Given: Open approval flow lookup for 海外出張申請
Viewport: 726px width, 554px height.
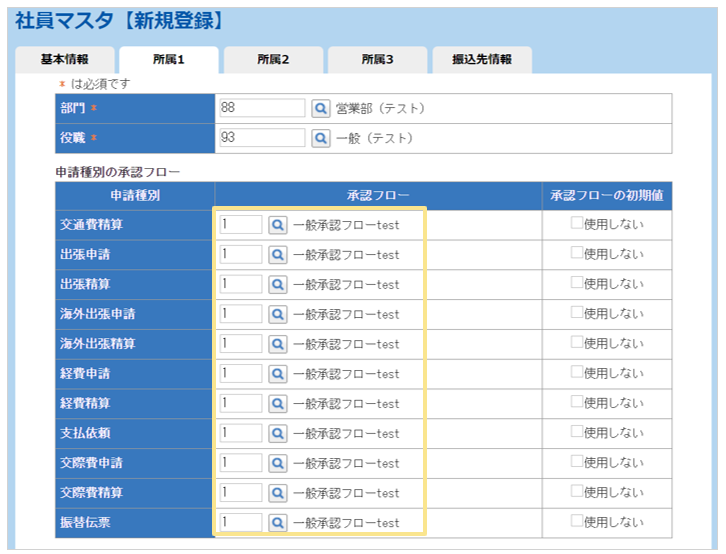Looking at the screenshot, I should click(x=279, y=314).
